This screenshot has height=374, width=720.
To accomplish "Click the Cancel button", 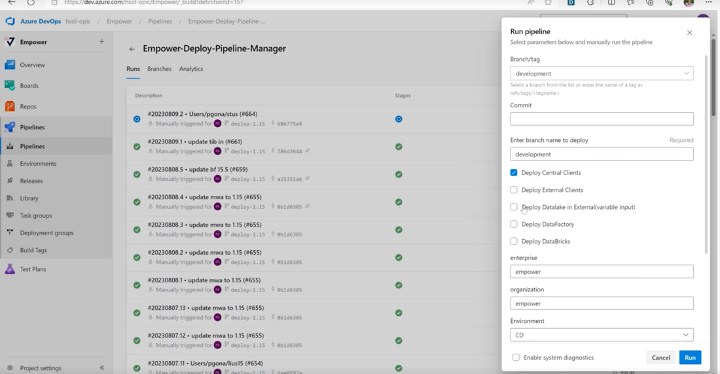I will (x=661, y=357).
